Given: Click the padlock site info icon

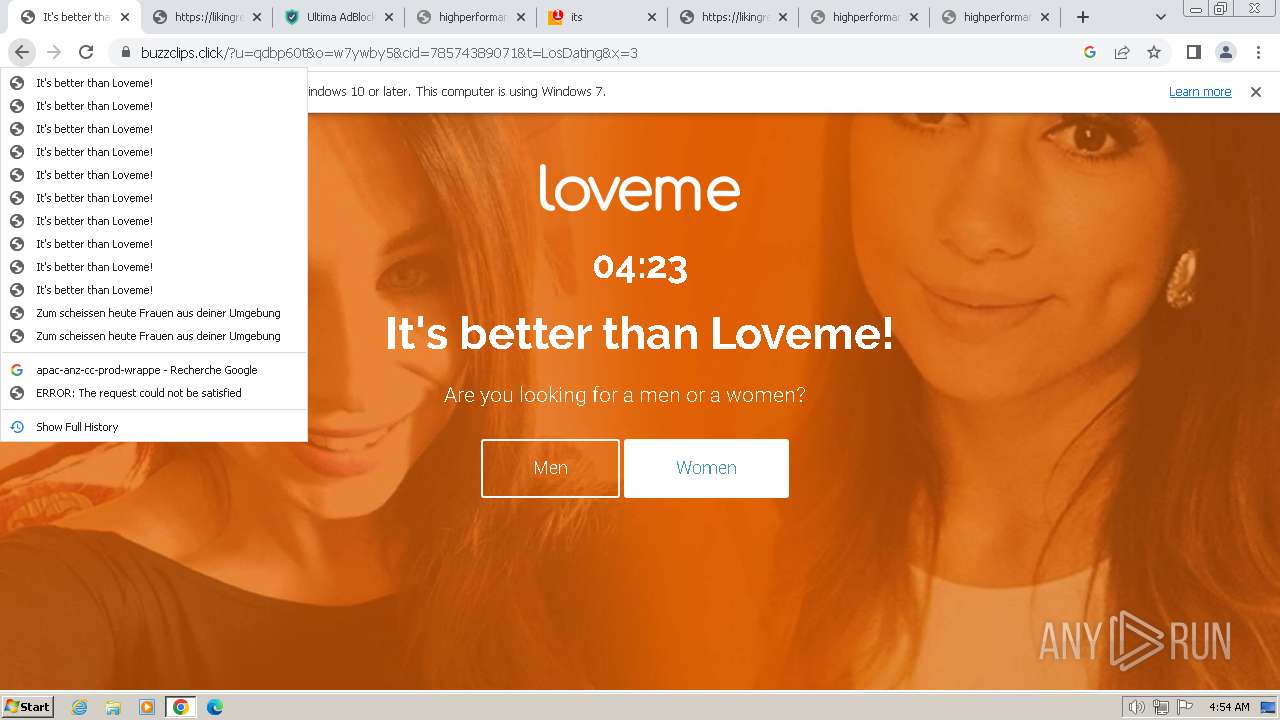Looking at the screenshot, I should [x=126, y=53].
